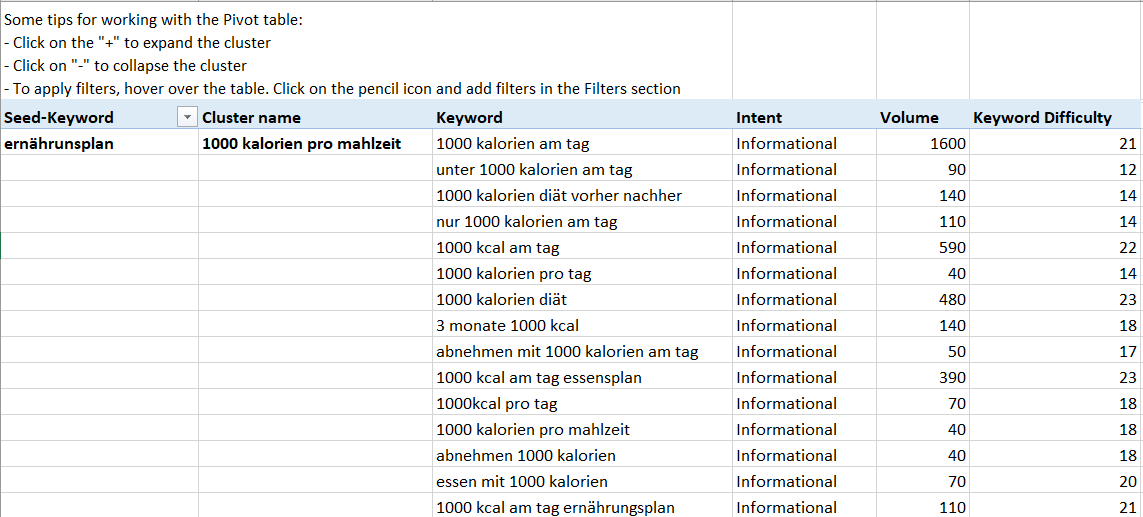Select the keyword '1000 kcal am tag'
The width and height of the screenshot is (1143, 517).
[582, 248]
